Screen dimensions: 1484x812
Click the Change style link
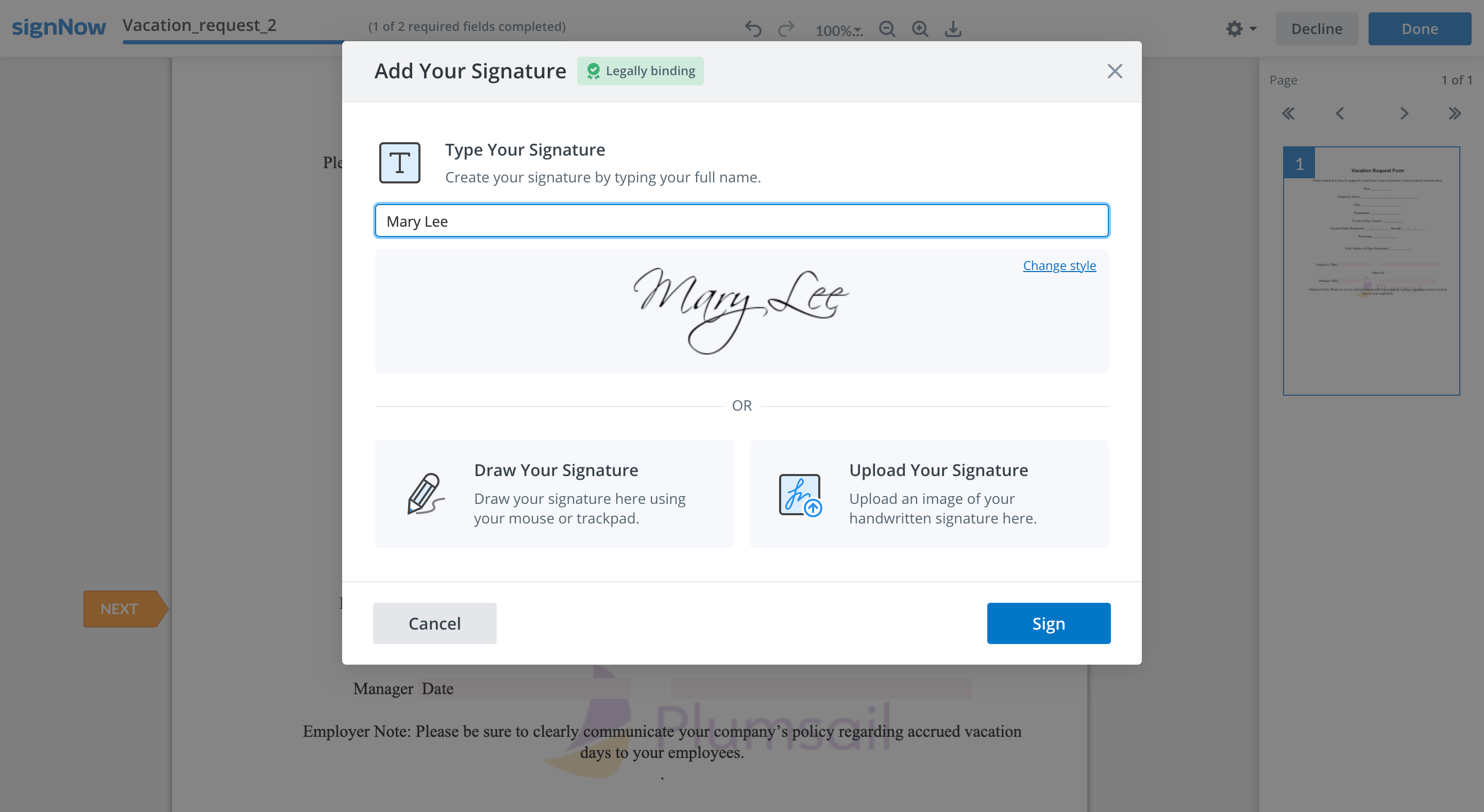(x=1059, y=265)
